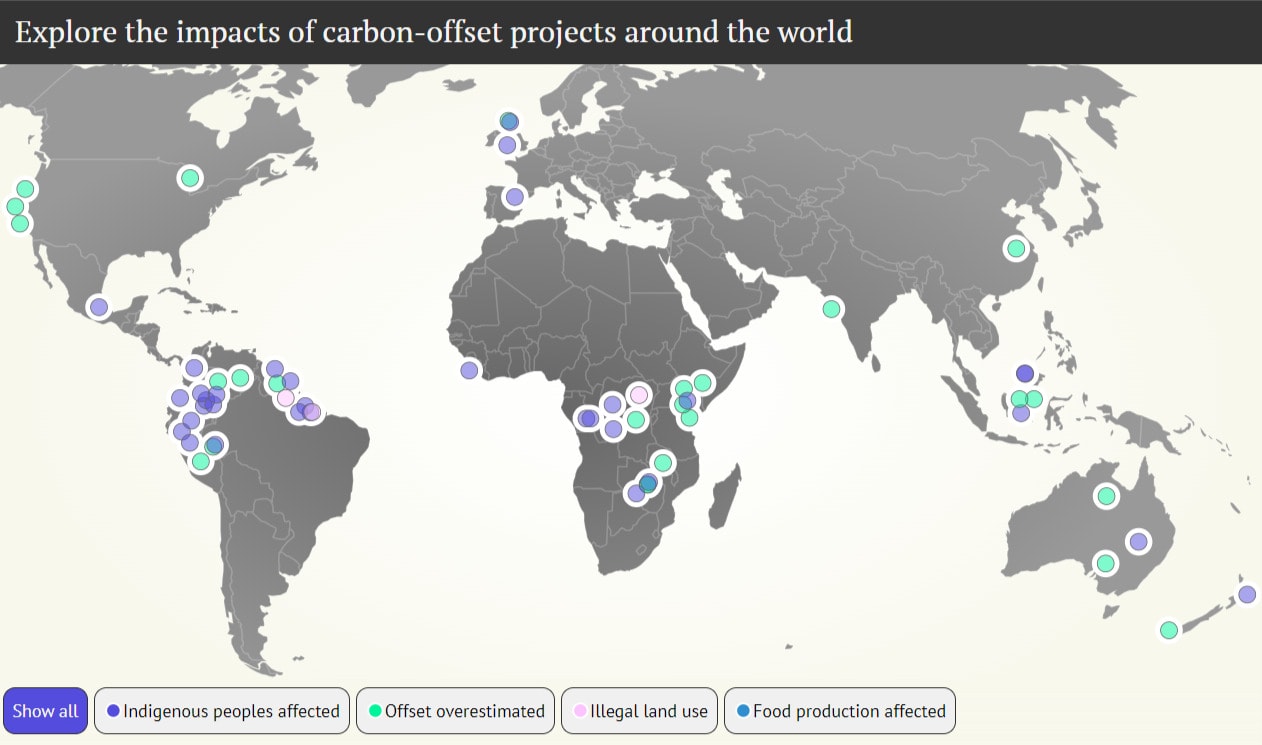Show only Food production affected projects

[839, 711]
